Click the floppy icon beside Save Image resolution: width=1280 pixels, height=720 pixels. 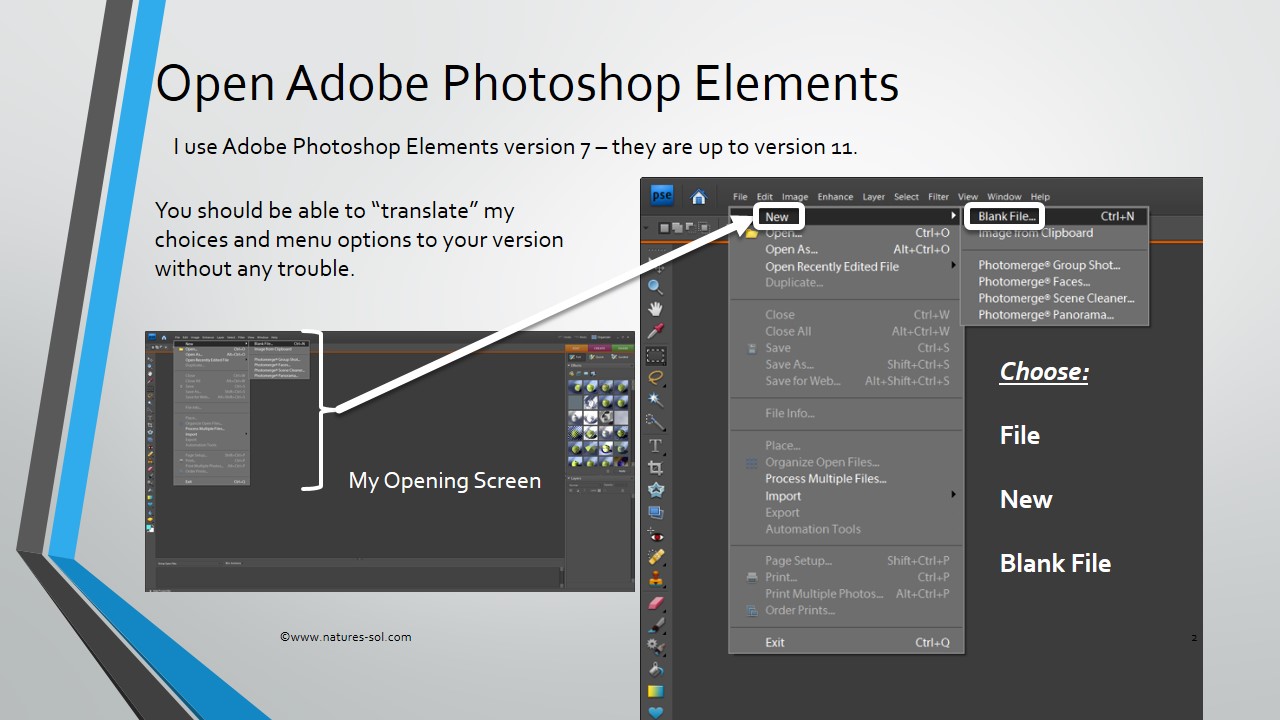752,348
